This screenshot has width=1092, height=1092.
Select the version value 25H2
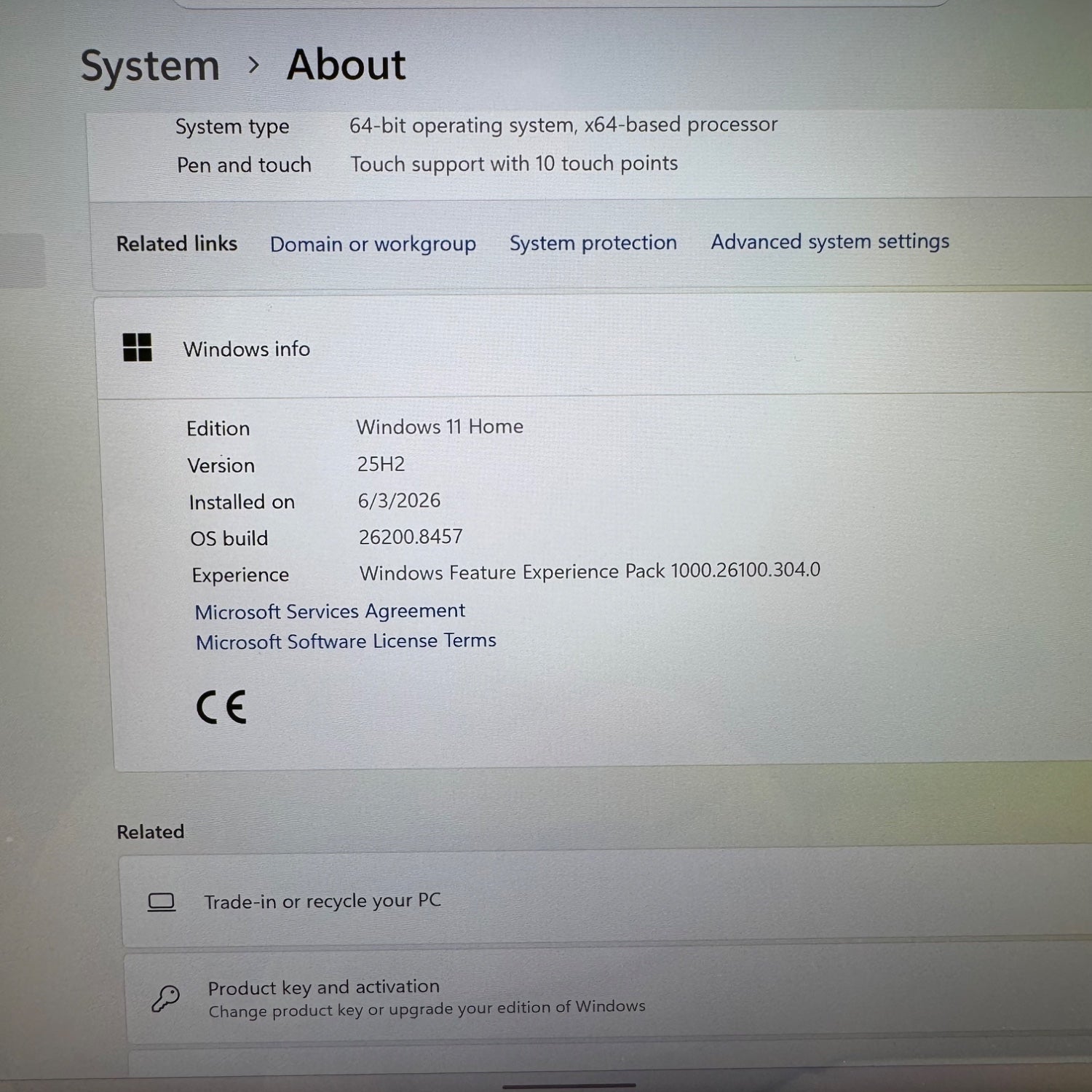(x=381, y=464)
